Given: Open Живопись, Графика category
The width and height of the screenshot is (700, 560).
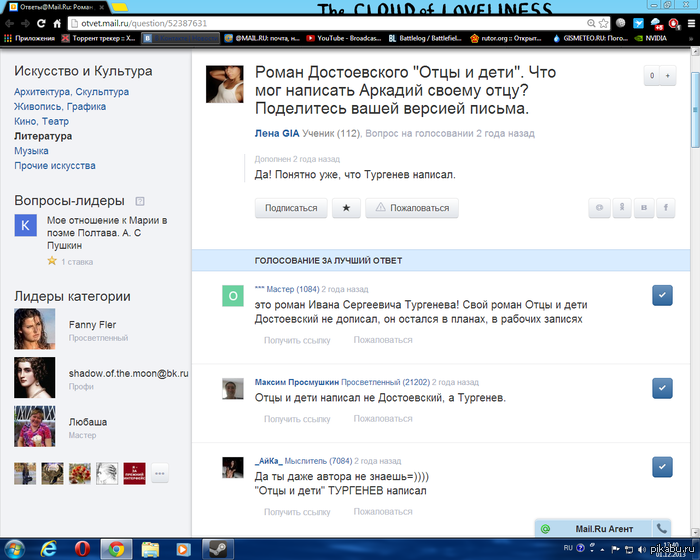Looking at the screenshot, I should (x=60, y=107).
